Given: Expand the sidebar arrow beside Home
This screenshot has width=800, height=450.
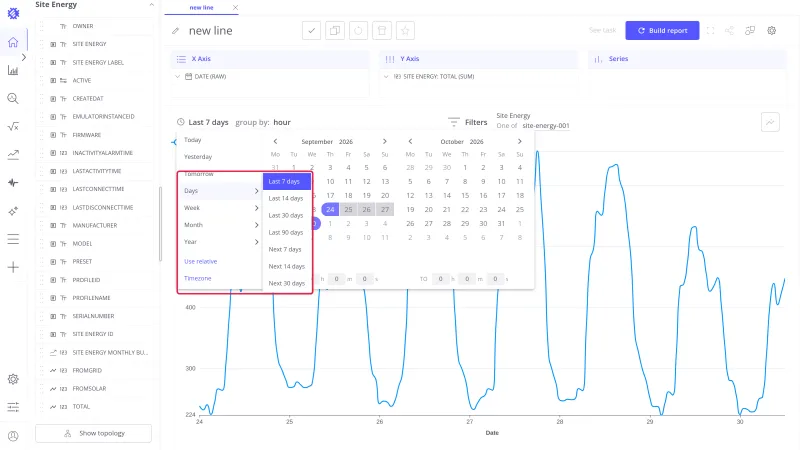Looking at the screenshot, I should tap(23, 58).
